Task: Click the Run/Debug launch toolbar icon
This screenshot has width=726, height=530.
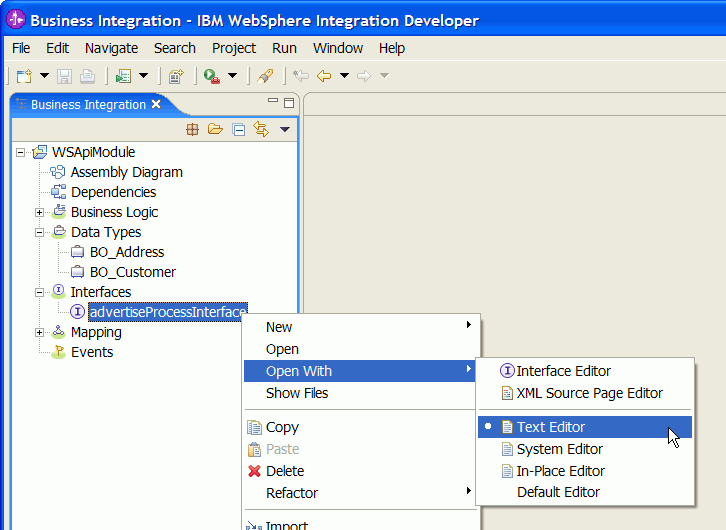Action: (212, 76)
